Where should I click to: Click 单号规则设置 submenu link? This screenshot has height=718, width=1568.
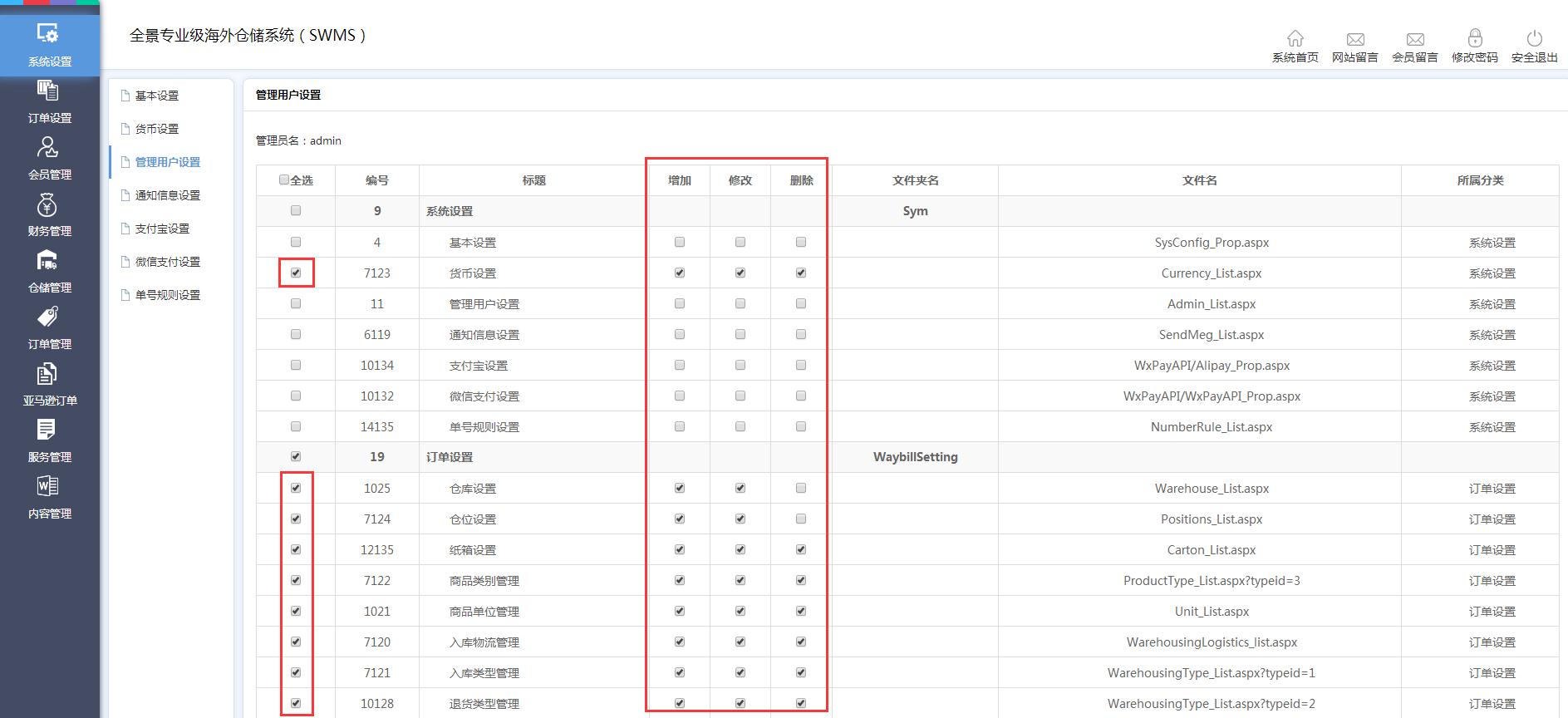(168, 295)
